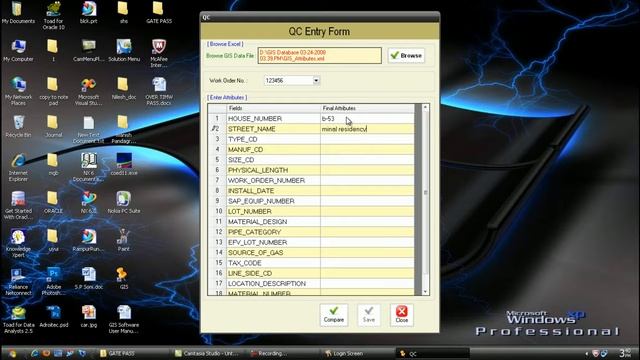Click the grid scrollbar down arrow
This screenshot has height=360, width=640.
point(425,292)
